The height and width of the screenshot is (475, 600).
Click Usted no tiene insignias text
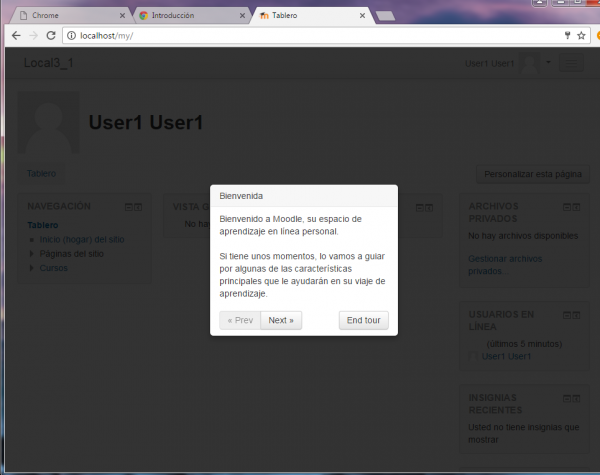click(x=523, y=433)
